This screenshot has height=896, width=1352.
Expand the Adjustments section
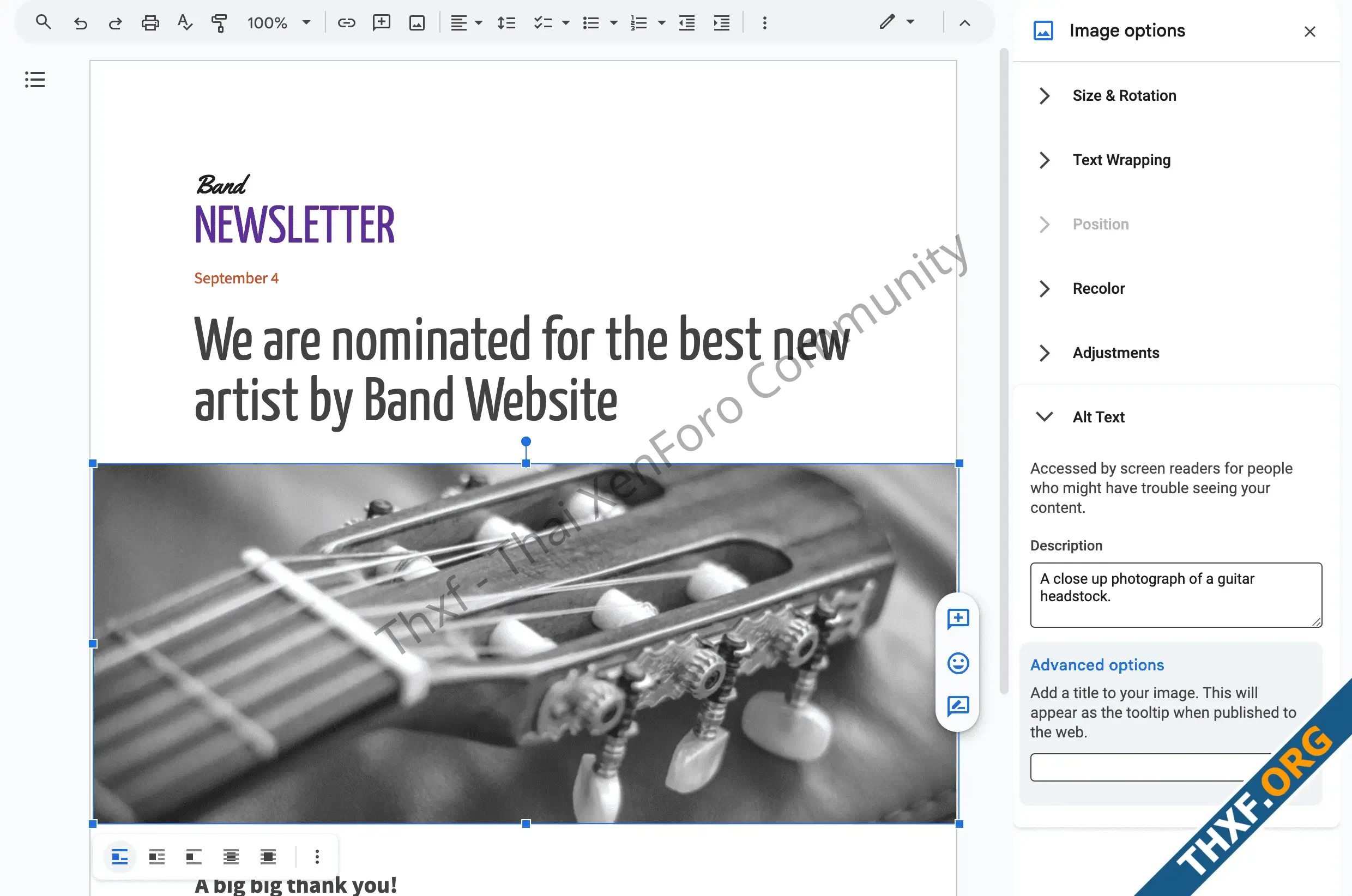pos(1115,353)
